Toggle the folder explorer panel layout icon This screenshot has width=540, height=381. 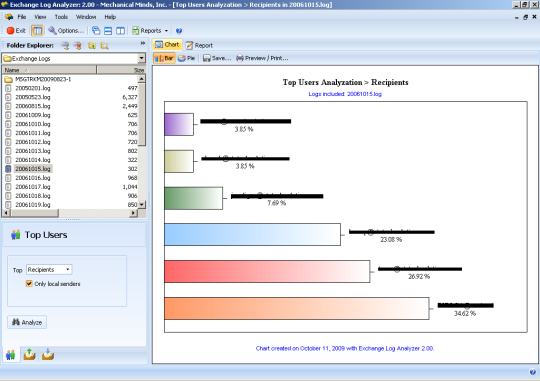pos(37,31)
